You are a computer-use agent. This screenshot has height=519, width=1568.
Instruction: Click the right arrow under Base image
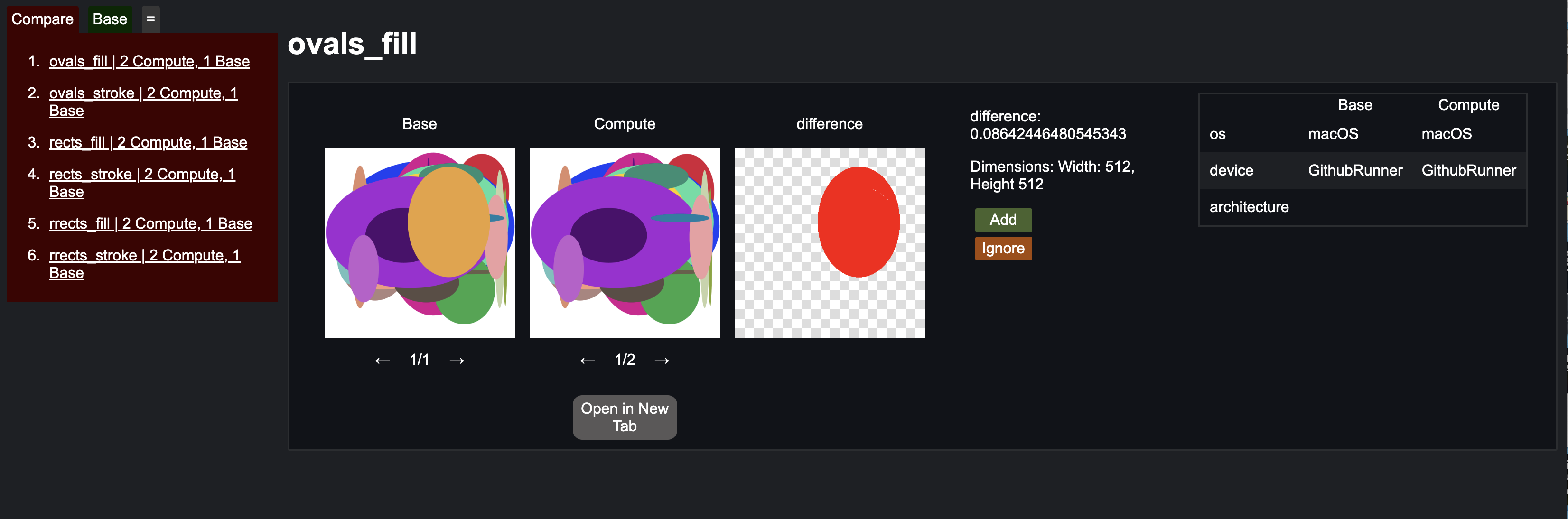click(457, 361)
